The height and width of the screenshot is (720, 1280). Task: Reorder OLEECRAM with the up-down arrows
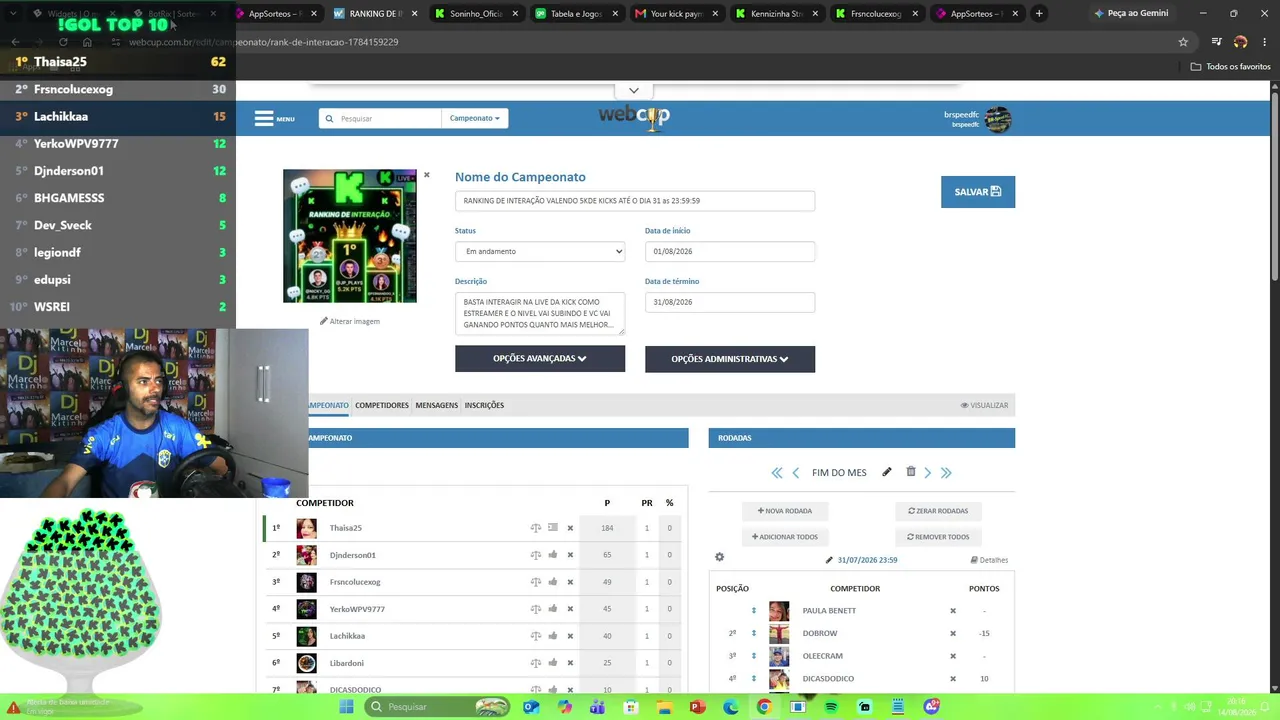754,656
